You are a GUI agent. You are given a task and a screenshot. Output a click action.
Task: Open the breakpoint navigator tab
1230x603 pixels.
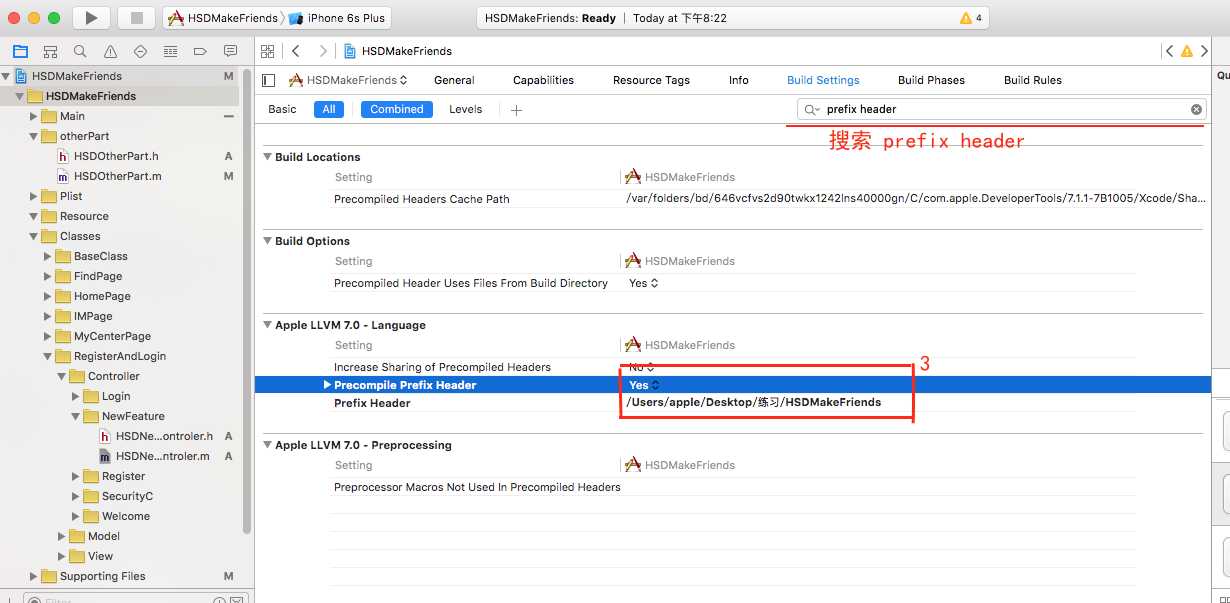(x=200, y=51)
